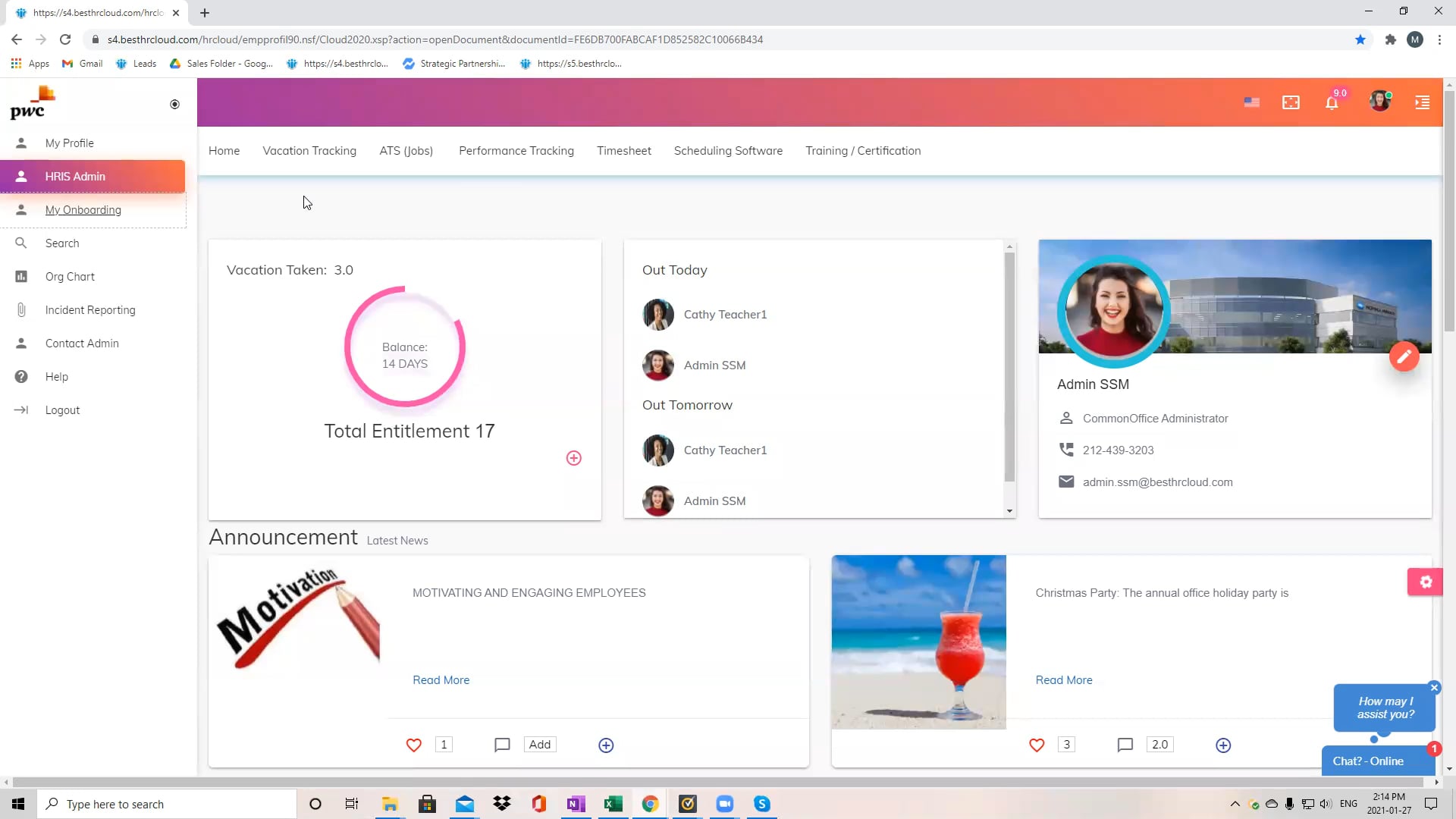The width and height of the screenshot is (1456, 819).
Task: Click Windows taskbar search box
Action: pyautogui.click(x=167, y=804)
